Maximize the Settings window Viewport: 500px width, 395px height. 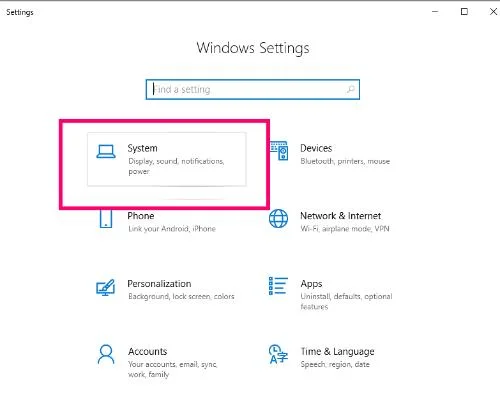pos(464,12)
